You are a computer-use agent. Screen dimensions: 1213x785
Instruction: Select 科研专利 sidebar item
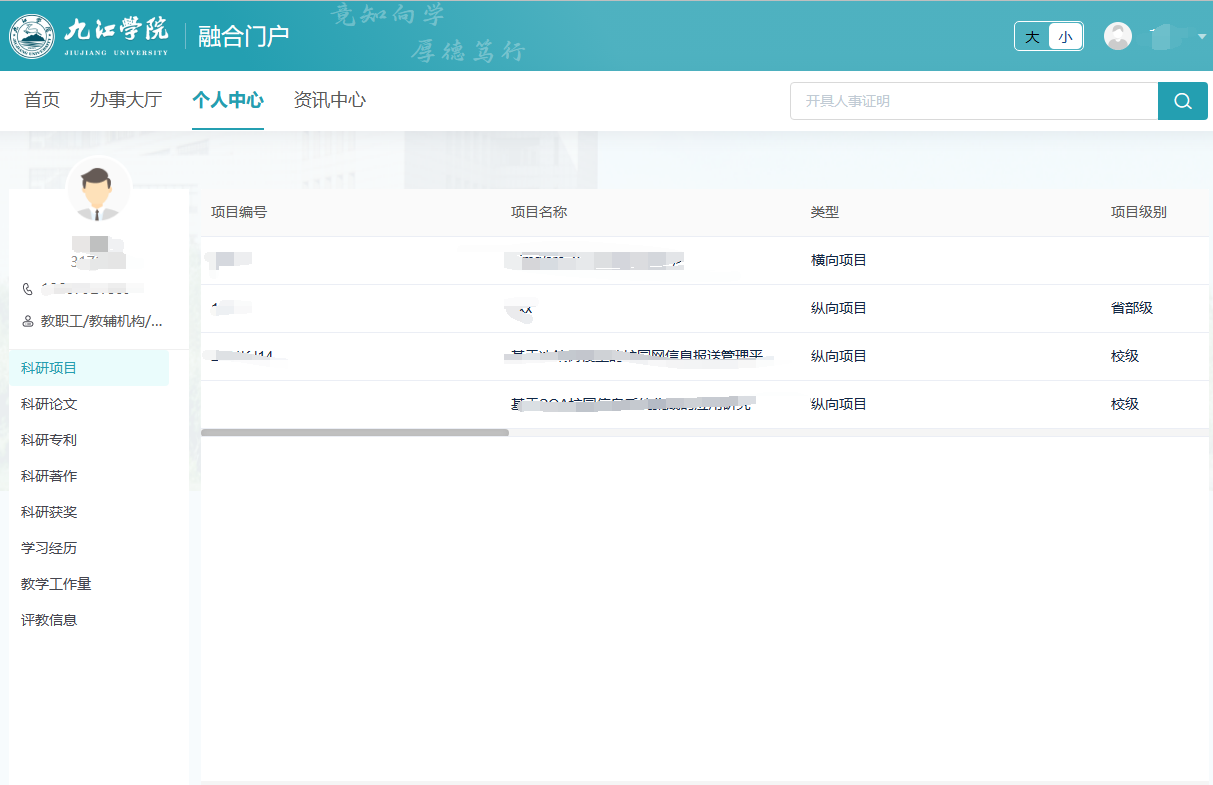click(x=49, y=440)
